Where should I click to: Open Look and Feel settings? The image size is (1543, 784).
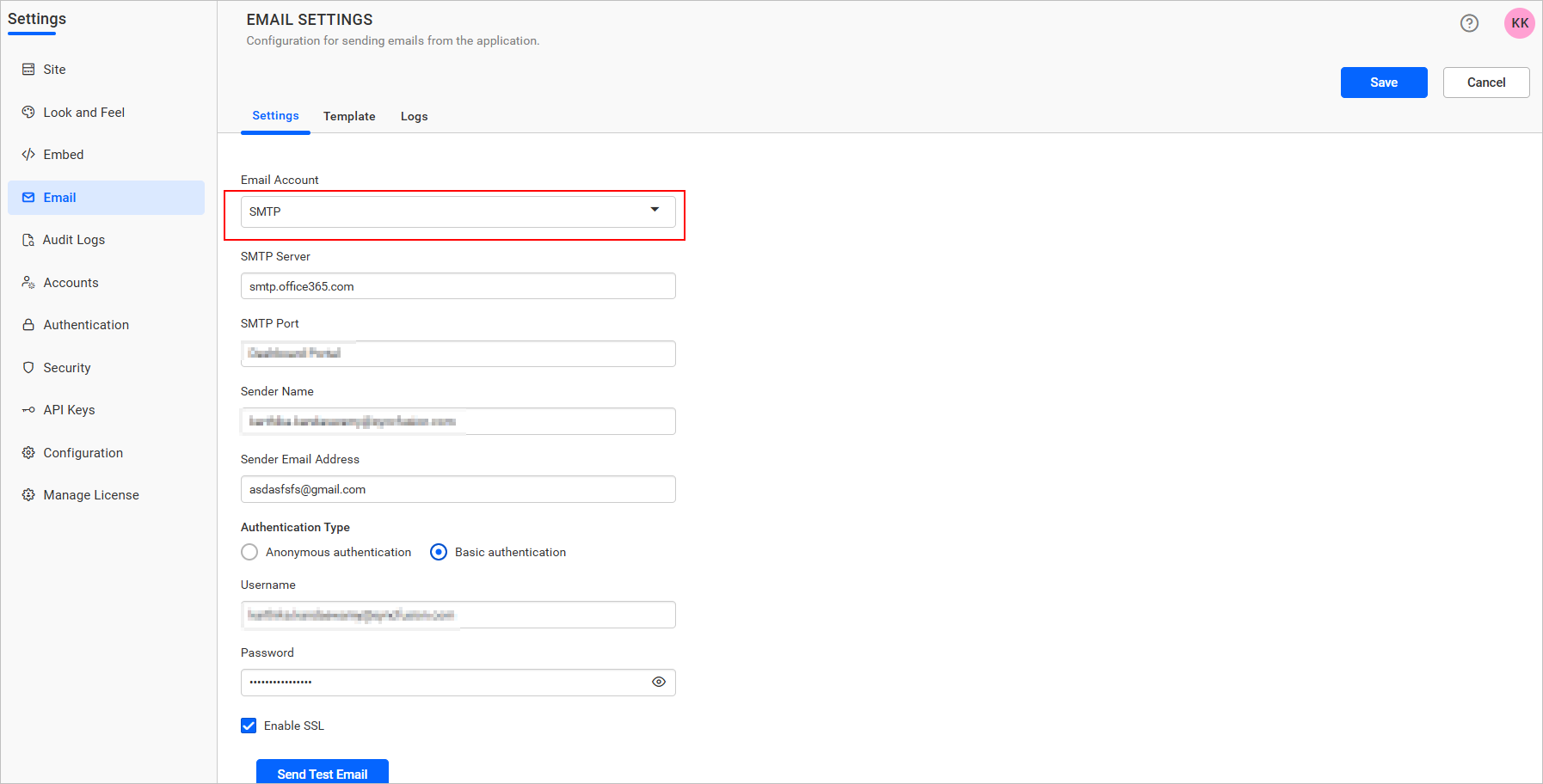pyautogui.click(x=28, y=112)
